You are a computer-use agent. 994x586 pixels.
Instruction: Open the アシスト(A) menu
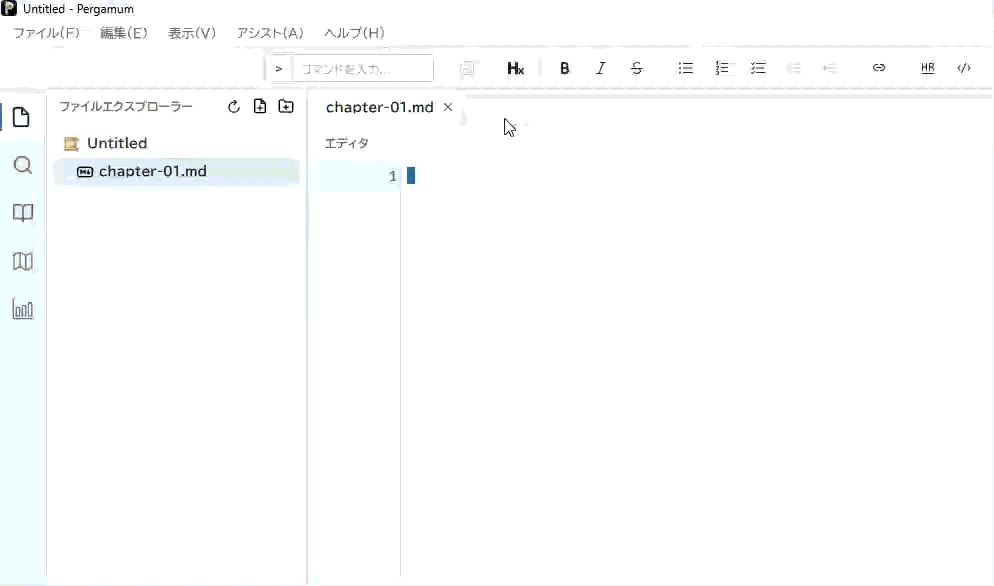[270, 33]
